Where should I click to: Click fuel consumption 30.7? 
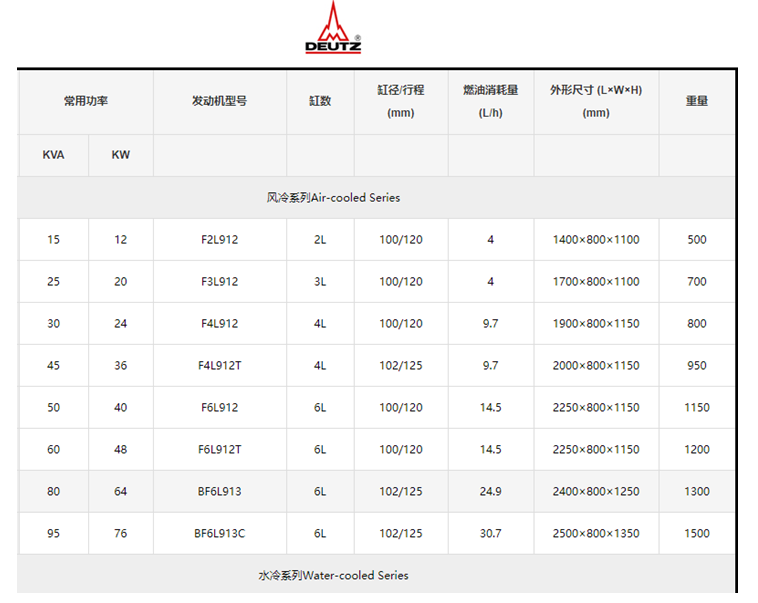491,533
